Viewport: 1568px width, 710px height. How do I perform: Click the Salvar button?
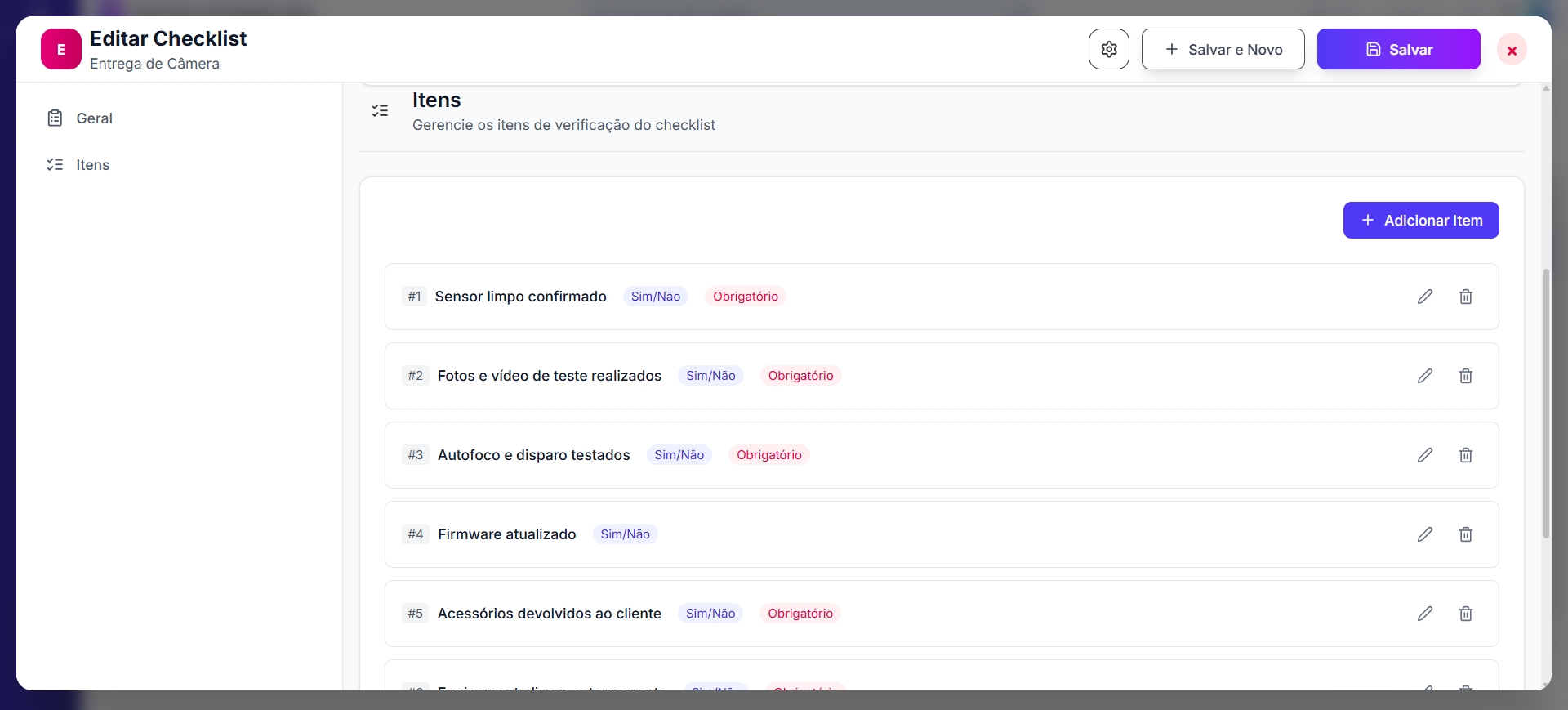1398,49
